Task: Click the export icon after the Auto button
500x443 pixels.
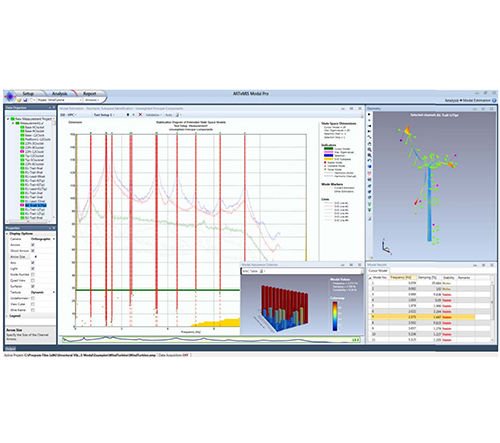Action: (x=177, y=115)
